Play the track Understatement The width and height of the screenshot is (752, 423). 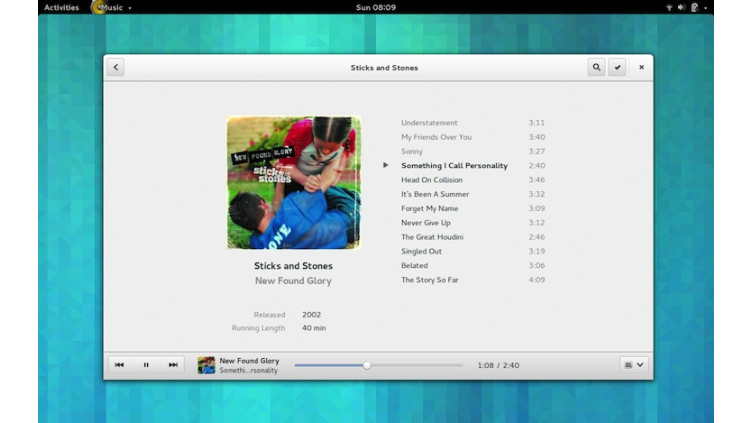[429, 123]
